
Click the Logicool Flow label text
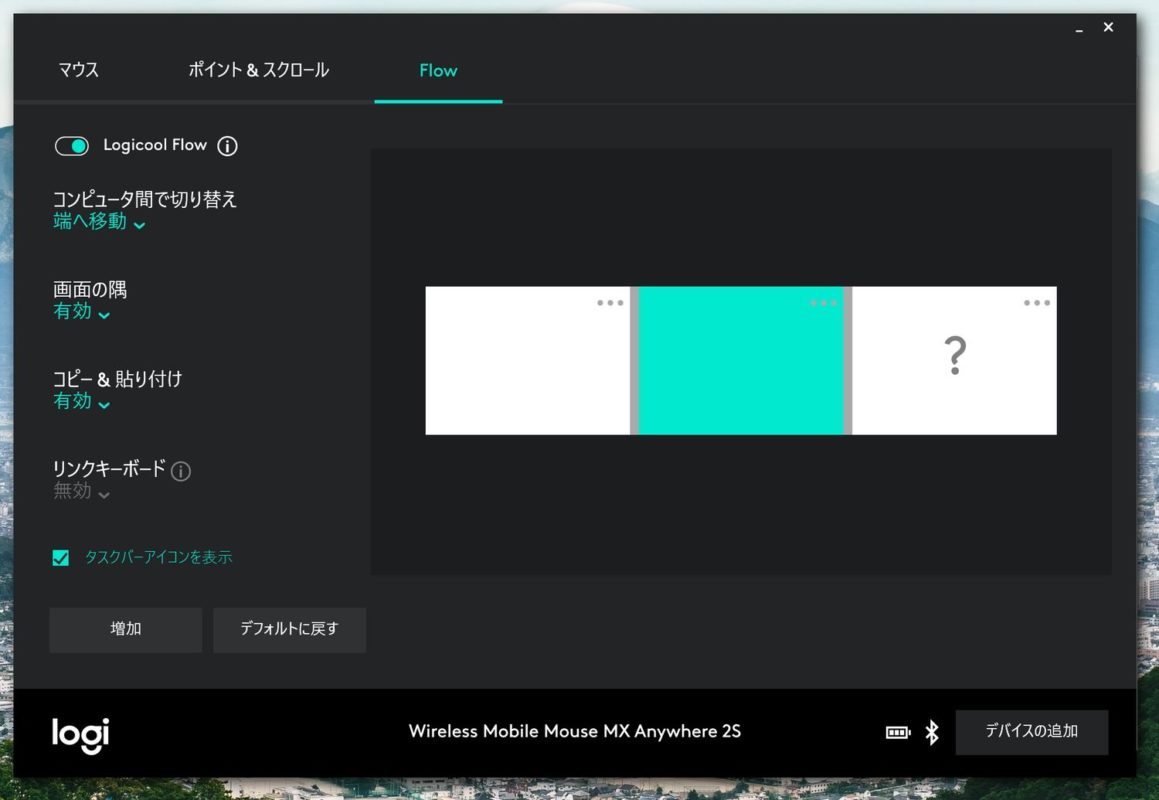[155, 145]
